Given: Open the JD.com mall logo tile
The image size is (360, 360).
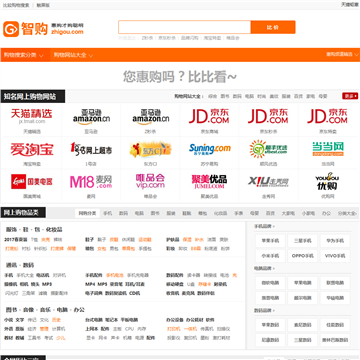Looking at the screenshot, I should (209, 116).
